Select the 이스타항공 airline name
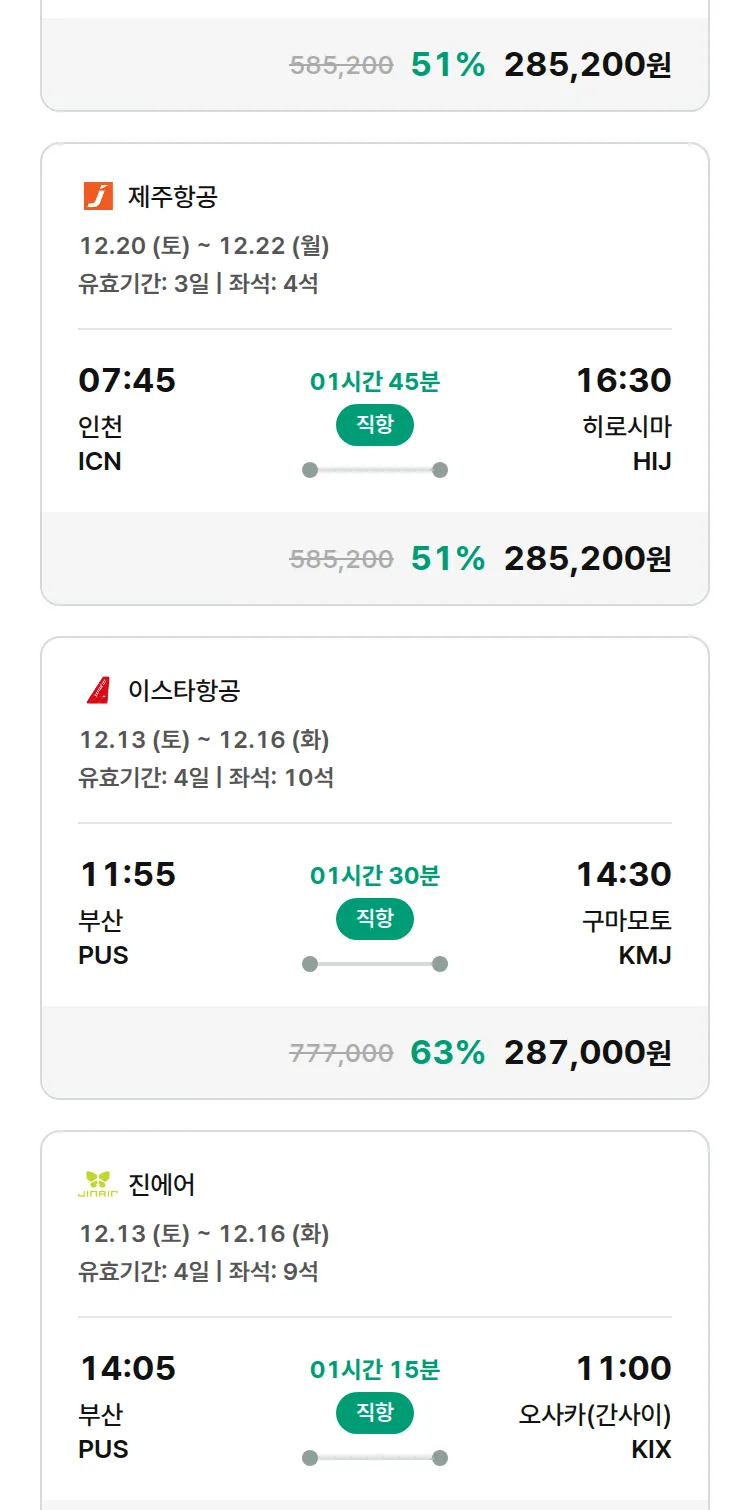This screenshot has height=1510, width=750. click(184, 690)
